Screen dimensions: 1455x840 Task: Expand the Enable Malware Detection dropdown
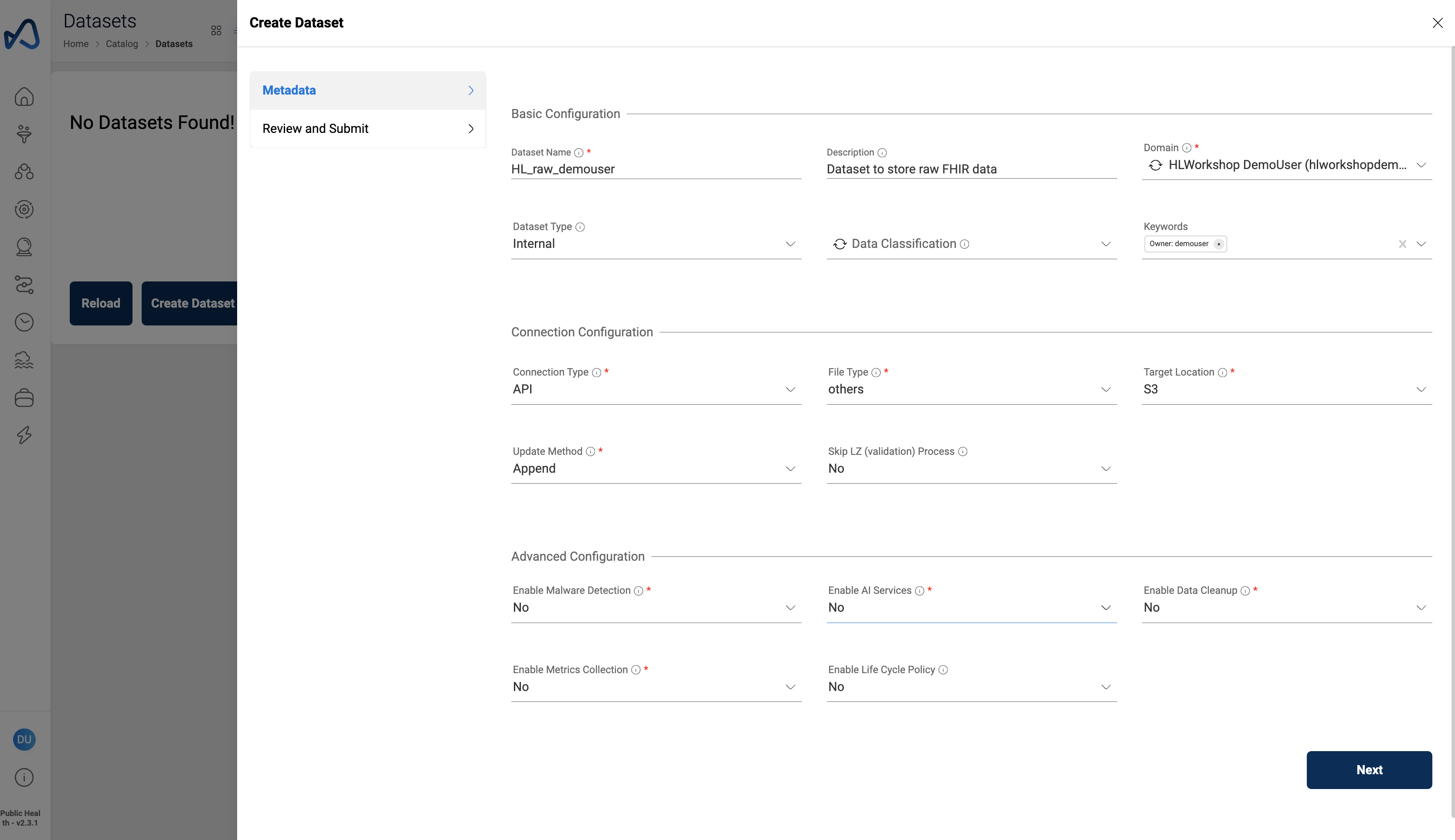[x=656, y=607]
